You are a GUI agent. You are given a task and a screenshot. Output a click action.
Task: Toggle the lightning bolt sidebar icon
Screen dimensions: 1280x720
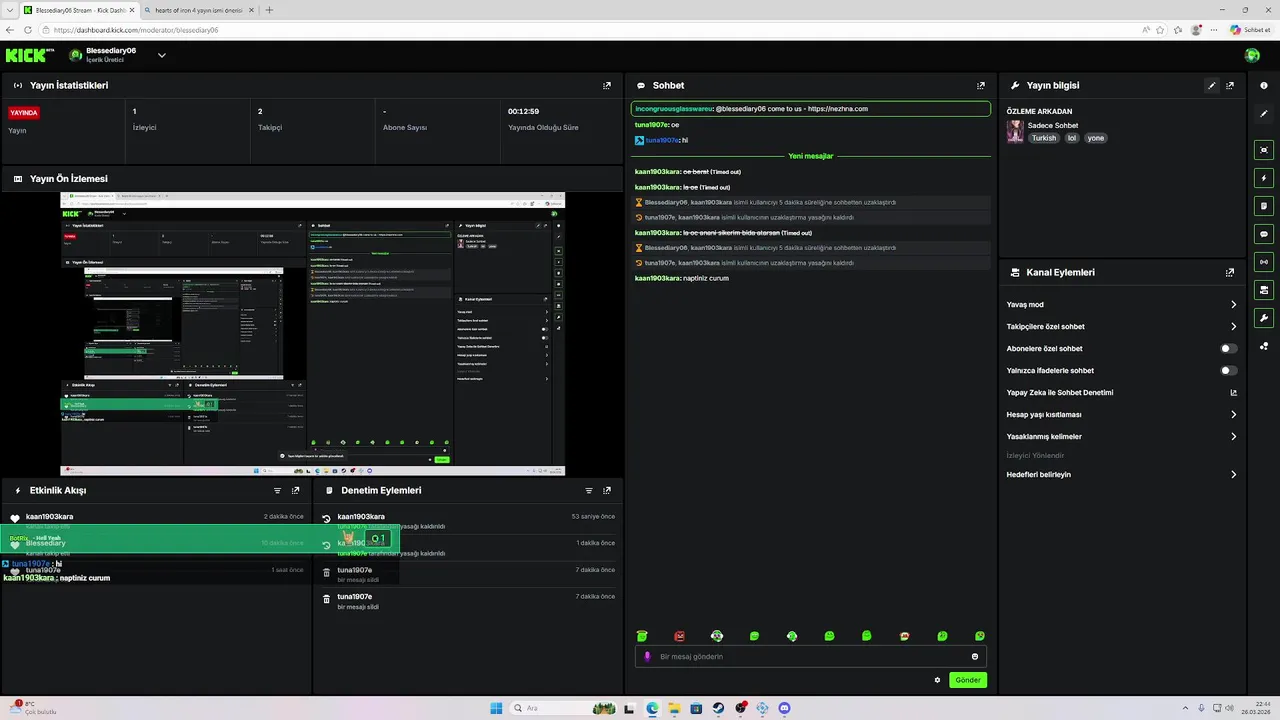coord(1264,178)
